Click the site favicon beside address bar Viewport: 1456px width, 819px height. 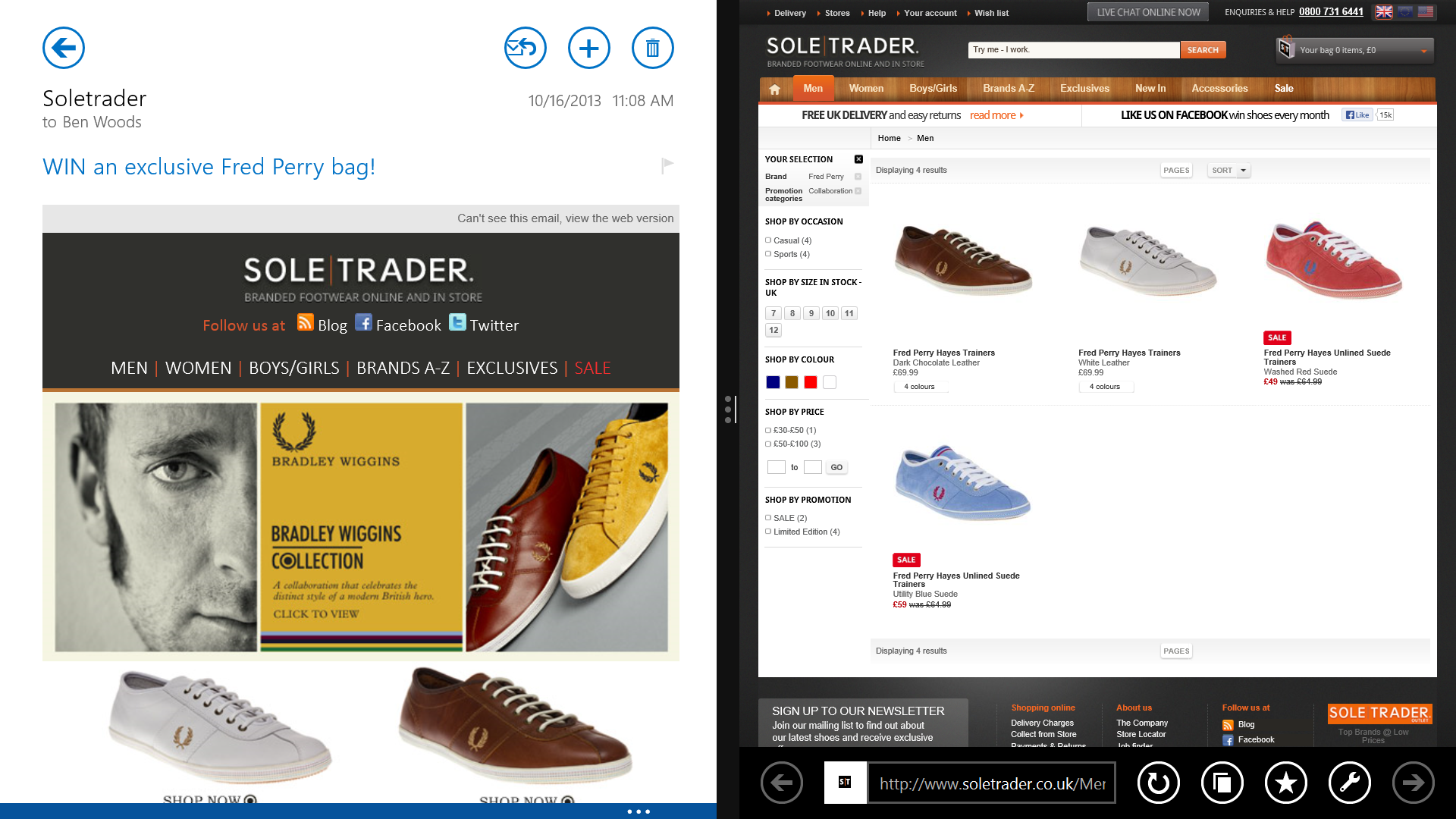click(x=845, y=783)
